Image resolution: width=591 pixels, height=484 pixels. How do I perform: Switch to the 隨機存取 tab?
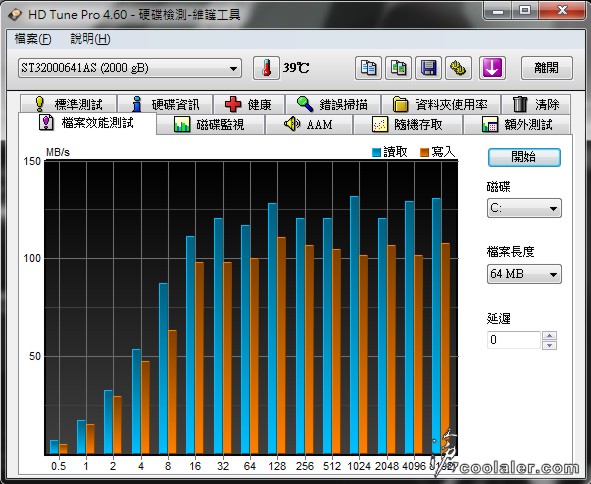point(408,124)
